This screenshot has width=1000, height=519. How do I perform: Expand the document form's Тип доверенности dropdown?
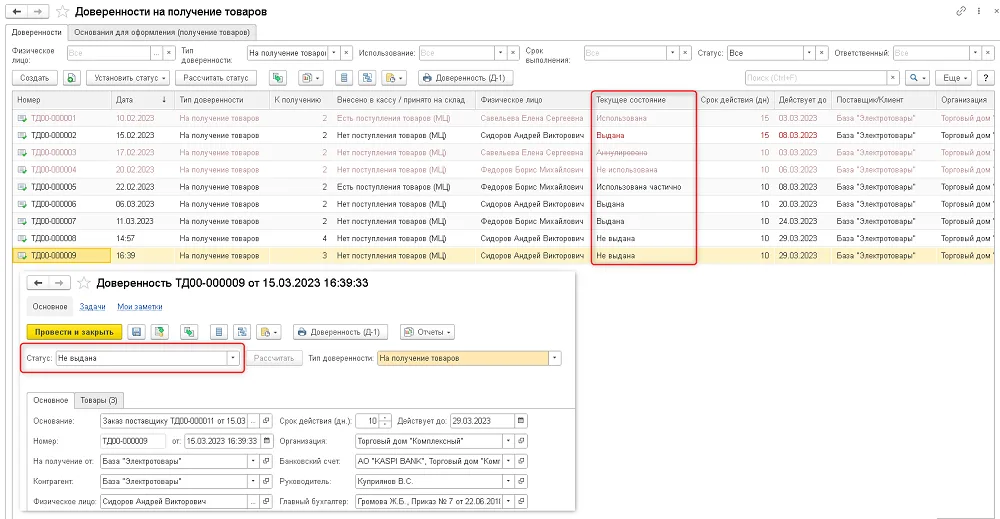pyautogui.click(x=555, y=358)
